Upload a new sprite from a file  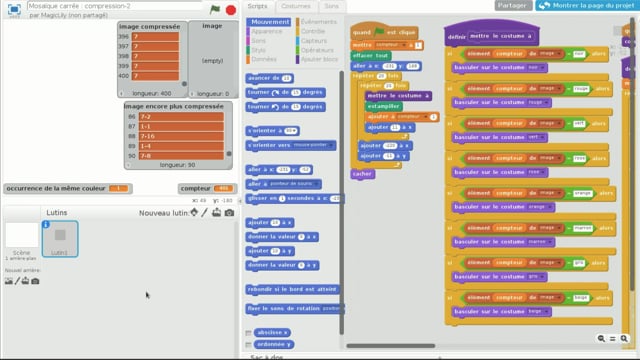click(x=217, y=212)
